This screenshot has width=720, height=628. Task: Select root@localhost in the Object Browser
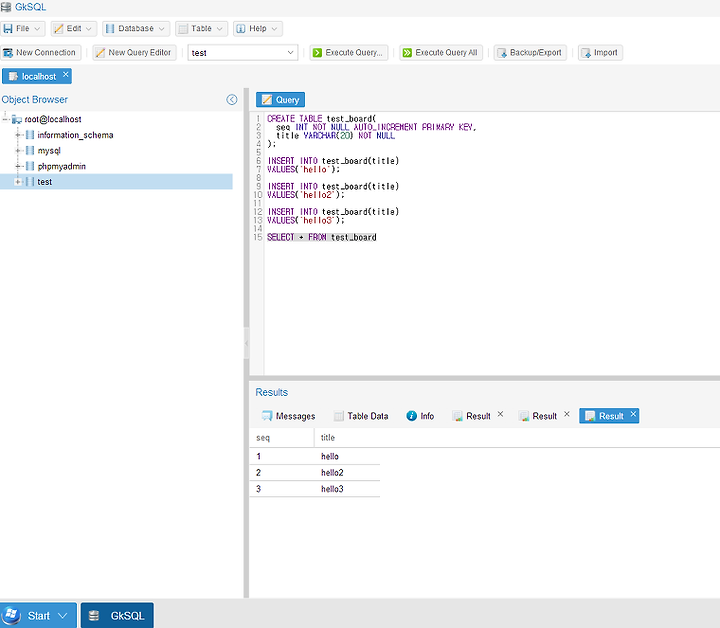click(53, 119)
